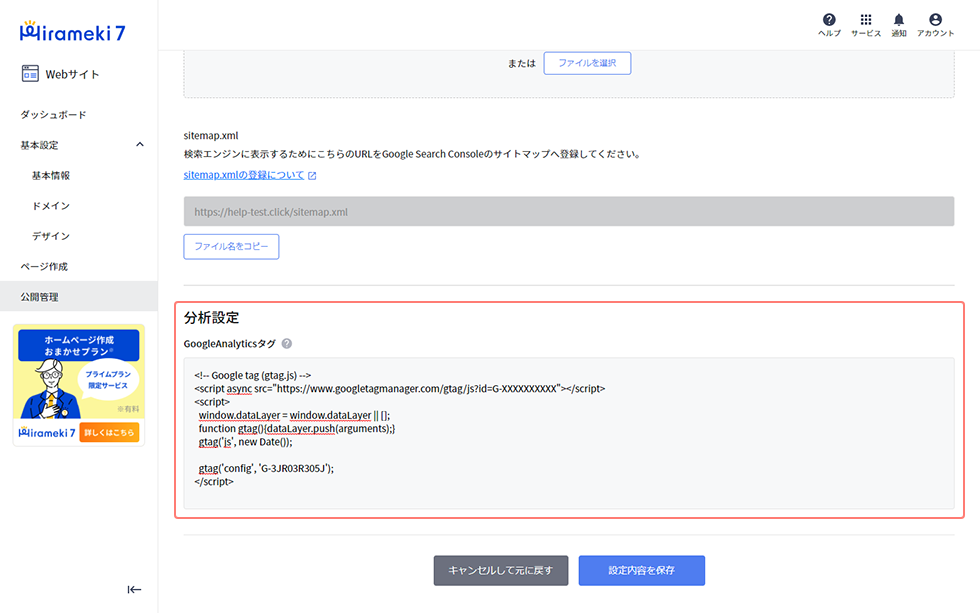This screenshot has height=613, width=980.
Task: Click the Web site window icon
Action: 30,74
